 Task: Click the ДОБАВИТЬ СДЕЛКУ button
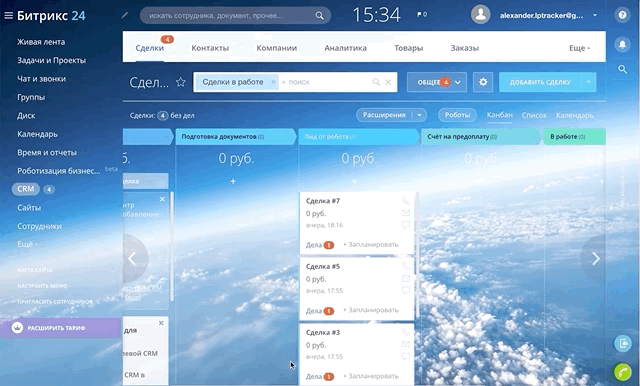pyautogui.click(x=540, y=82)
